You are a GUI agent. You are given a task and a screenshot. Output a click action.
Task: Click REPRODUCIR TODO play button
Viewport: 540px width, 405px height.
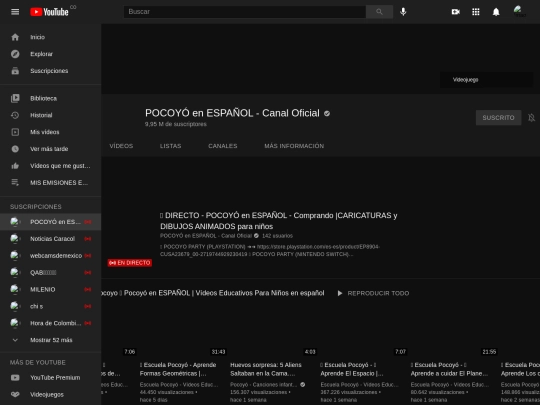(373, 293)
